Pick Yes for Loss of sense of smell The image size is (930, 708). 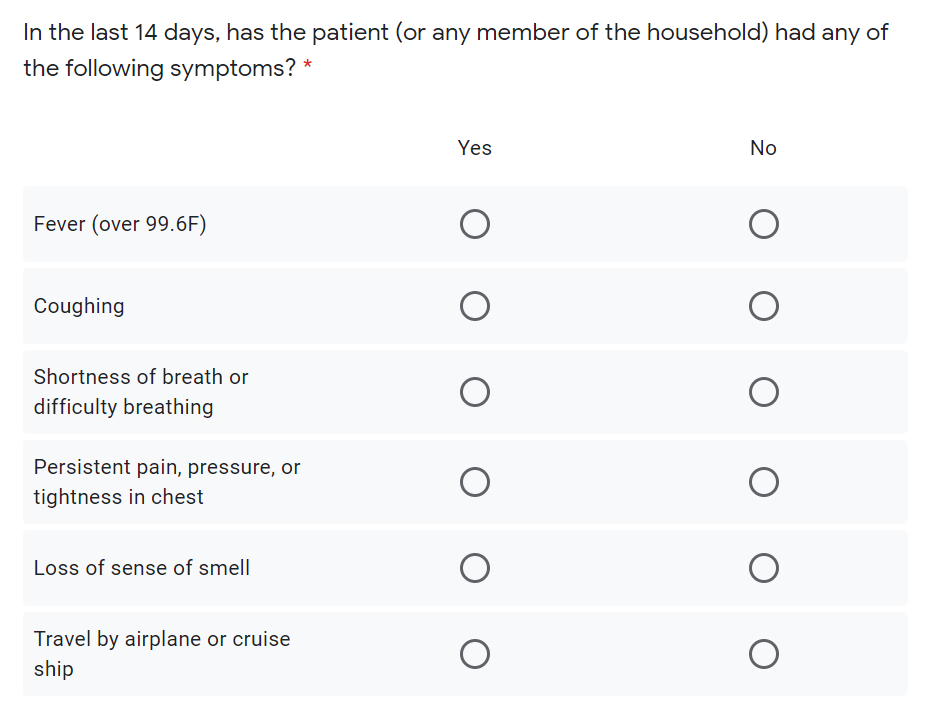pyautogui.click(x=474, y=568)
